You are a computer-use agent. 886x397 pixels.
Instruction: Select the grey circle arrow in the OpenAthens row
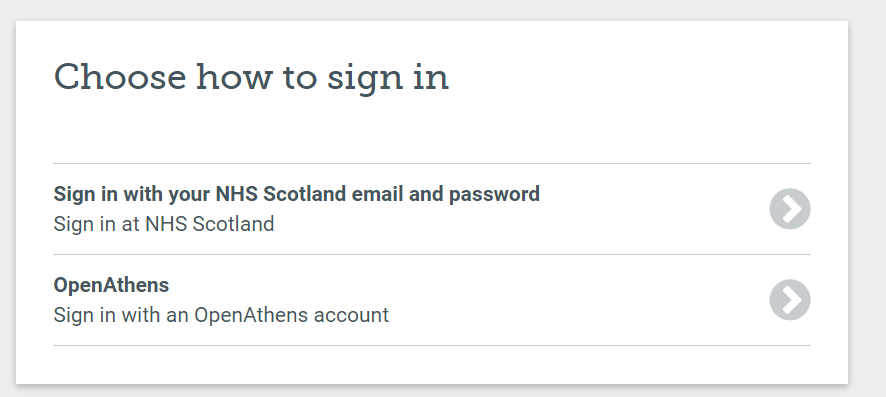coord(789,299)
